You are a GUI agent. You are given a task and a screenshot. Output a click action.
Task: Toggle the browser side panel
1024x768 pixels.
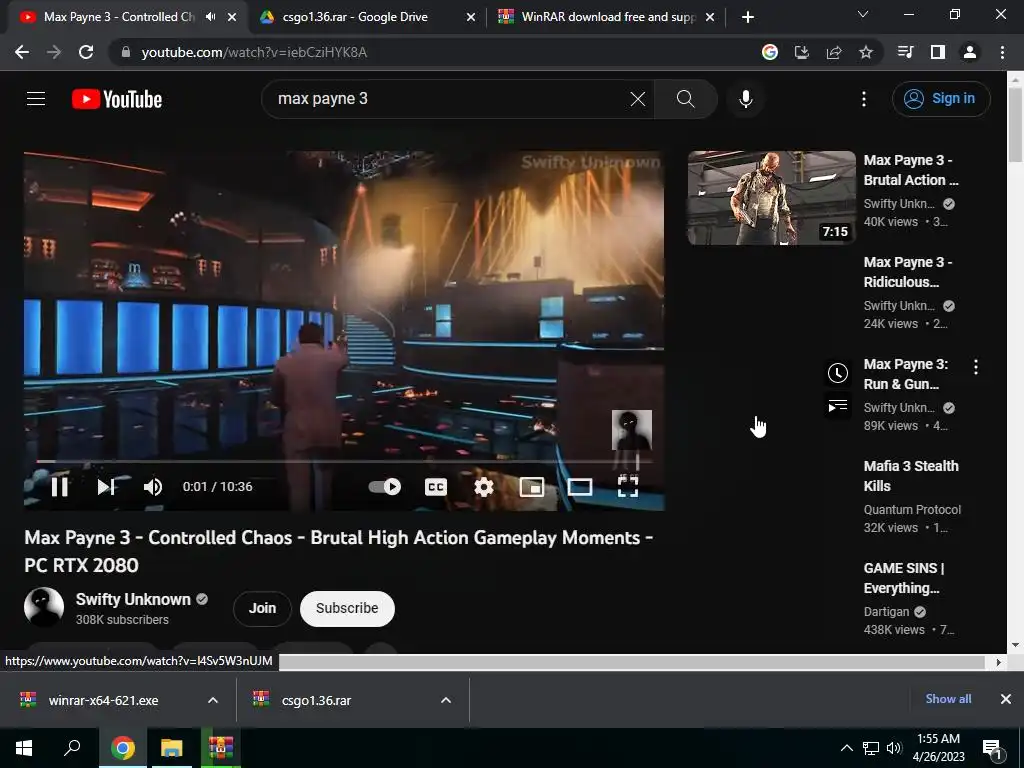(937, 52)
